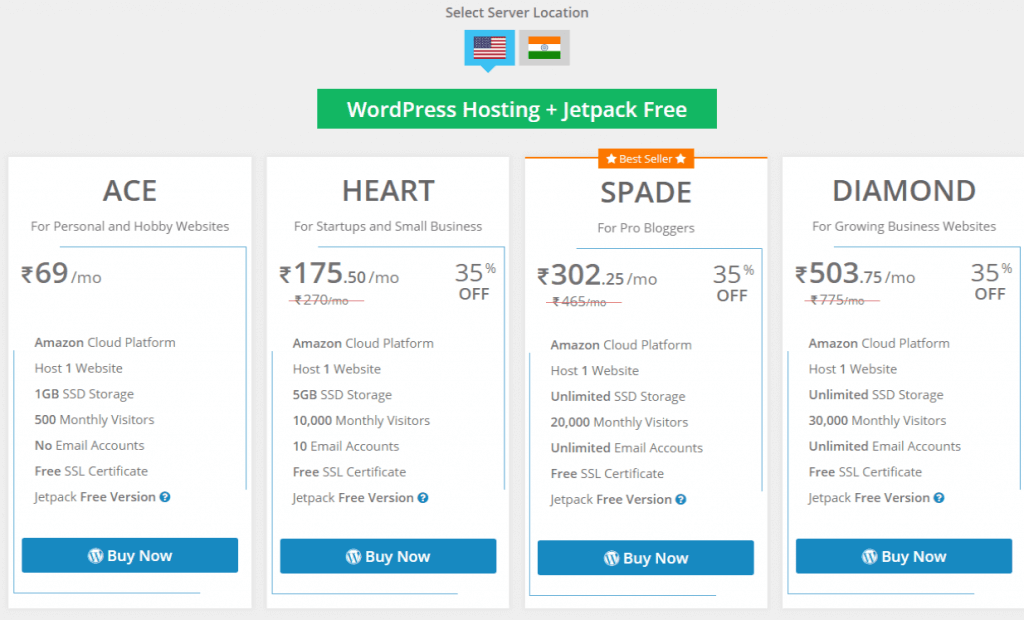Viewport: 1024px width, 620px height.
Task: Click the WordPress Hosting + Jetpack Free banner
Action: pyautogui.click(x=517, y=110)
